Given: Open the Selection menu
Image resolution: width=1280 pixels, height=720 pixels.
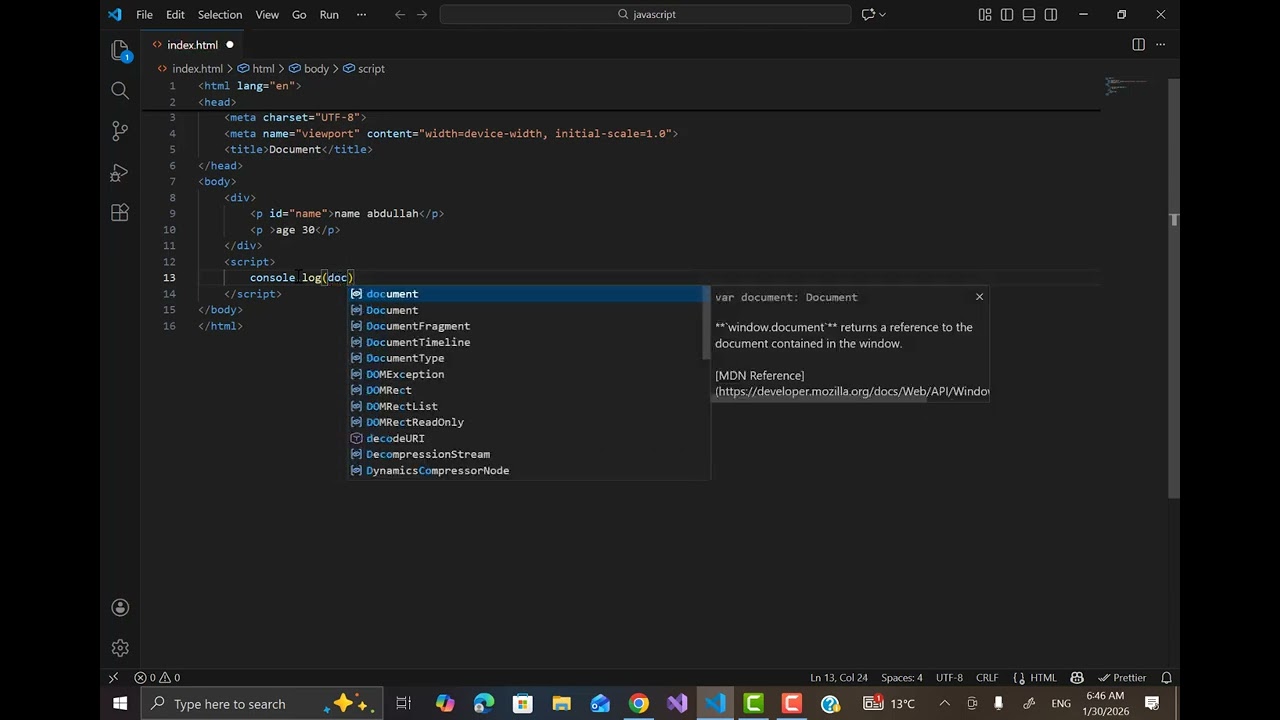Looking at the screenshot, I should (219, 14).
